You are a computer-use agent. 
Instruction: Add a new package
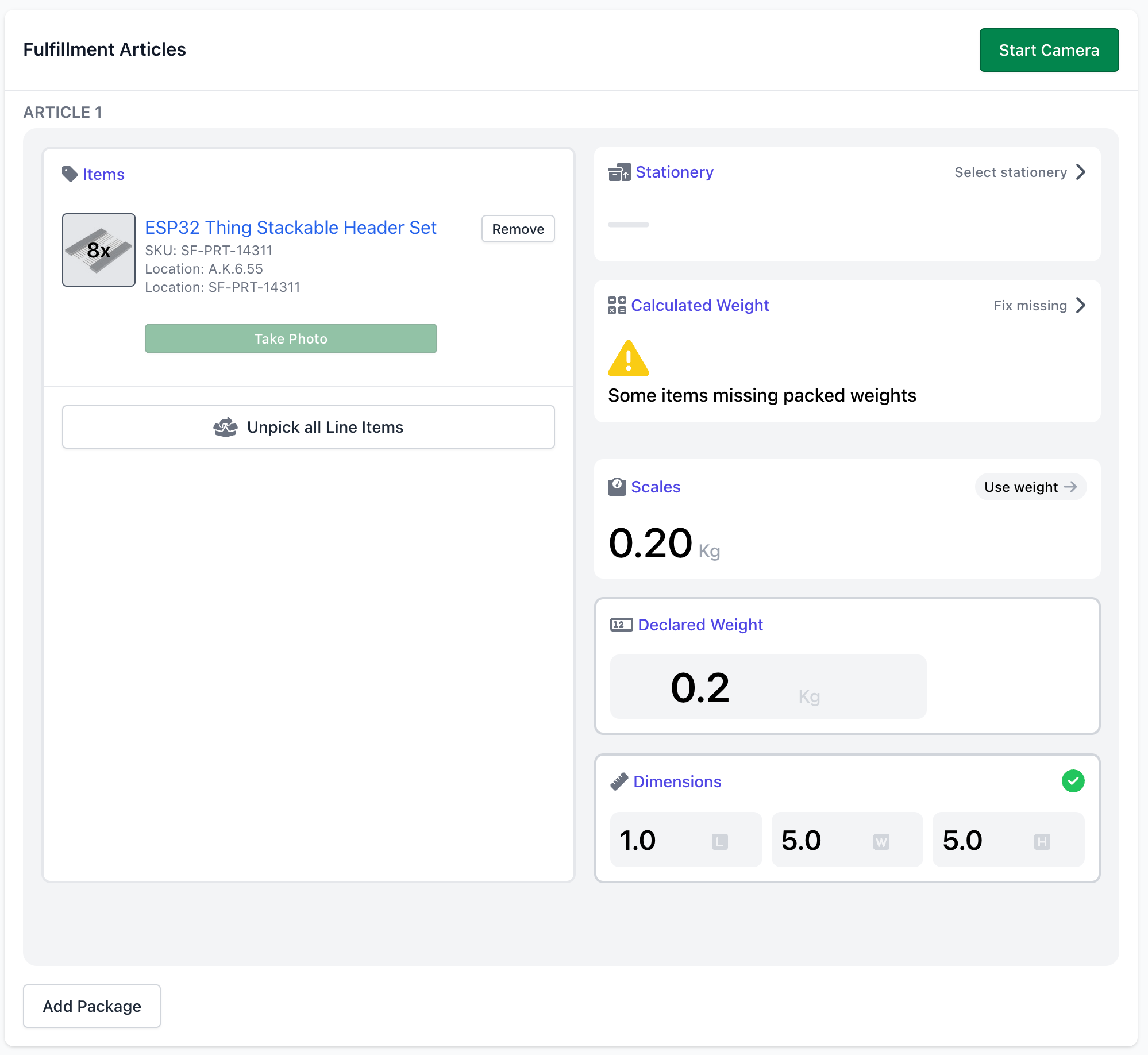pyautogui.click(x=92, y=1006)
